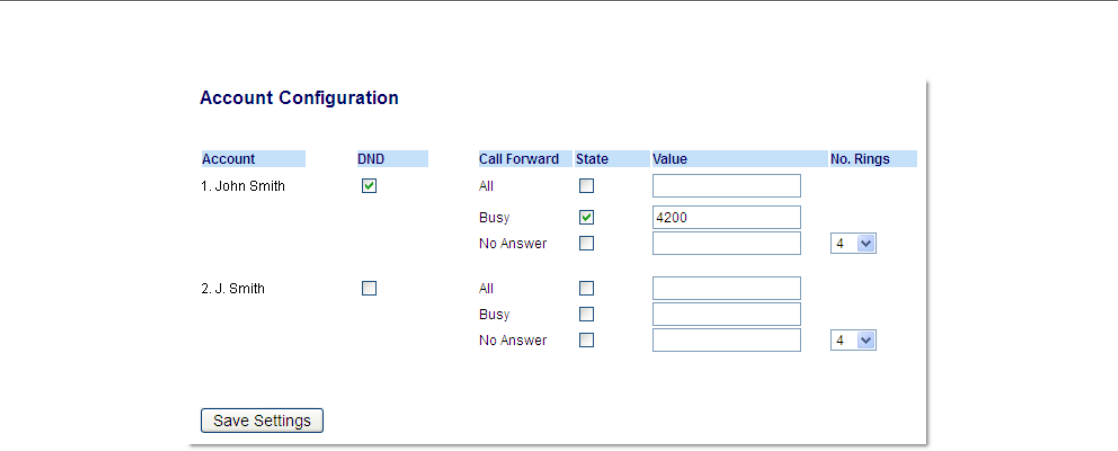1118x451 pixels.
Task: Enable Call Forward All for J. Smith
Action: coord(587,288)
